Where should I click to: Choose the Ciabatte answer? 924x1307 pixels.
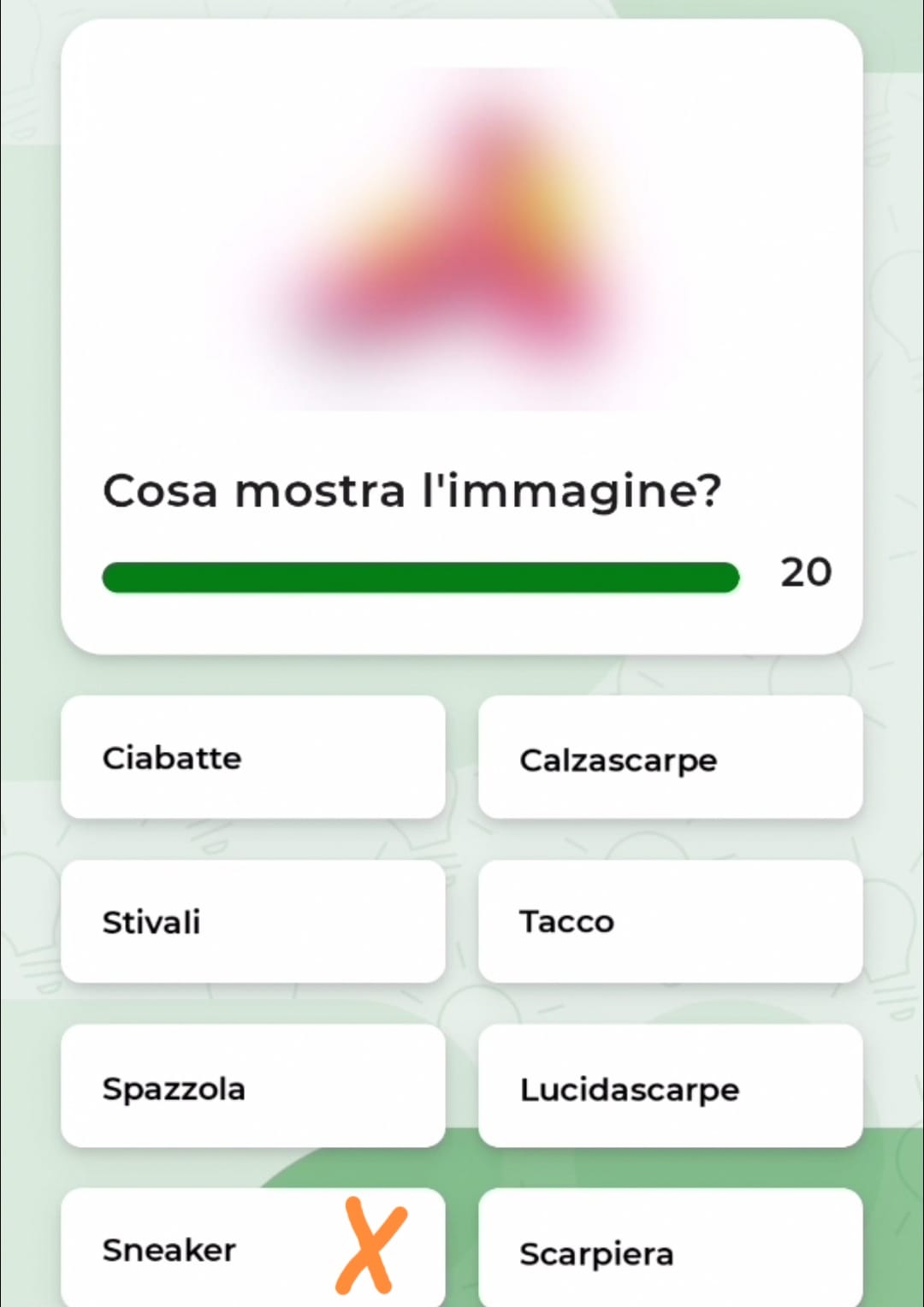[x=252, y=758]
